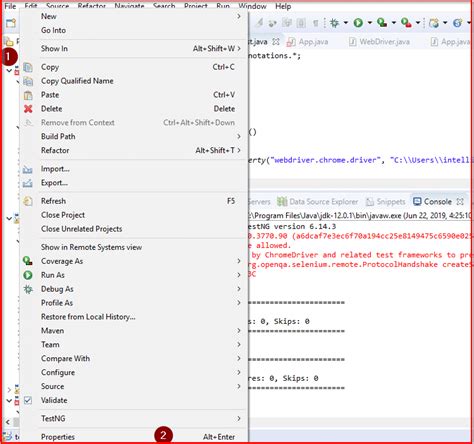
Task: Expand the Configure submenu arrow
Action: point(239,372)
